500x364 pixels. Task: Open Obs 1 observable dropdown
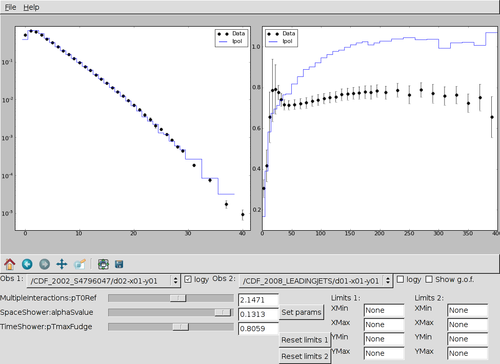[x=103, y=281]
